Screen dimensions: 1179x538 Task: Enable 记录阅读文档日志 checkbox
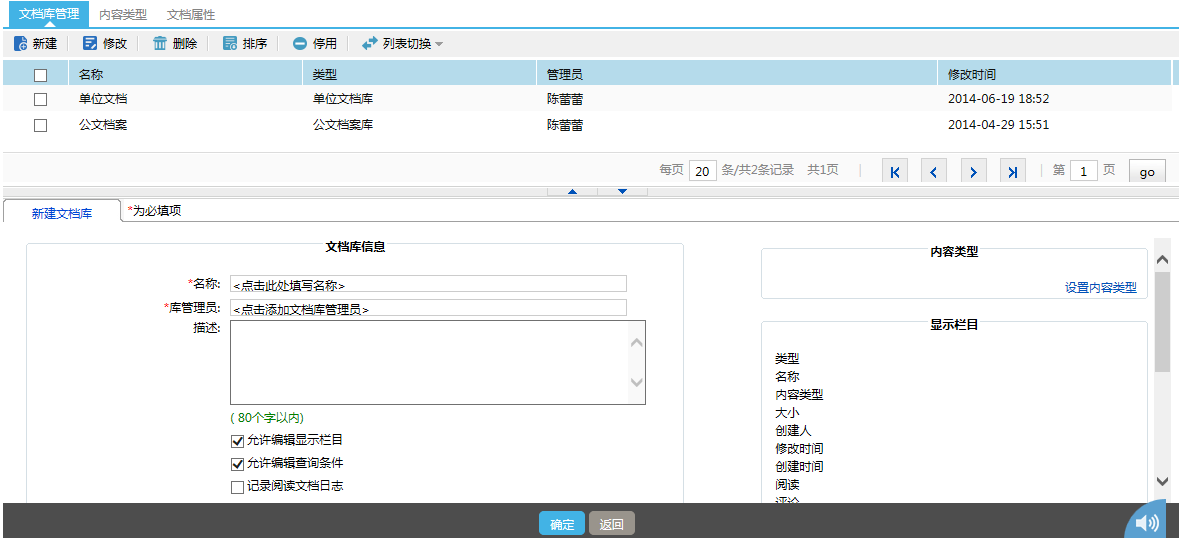coord(237,487)
